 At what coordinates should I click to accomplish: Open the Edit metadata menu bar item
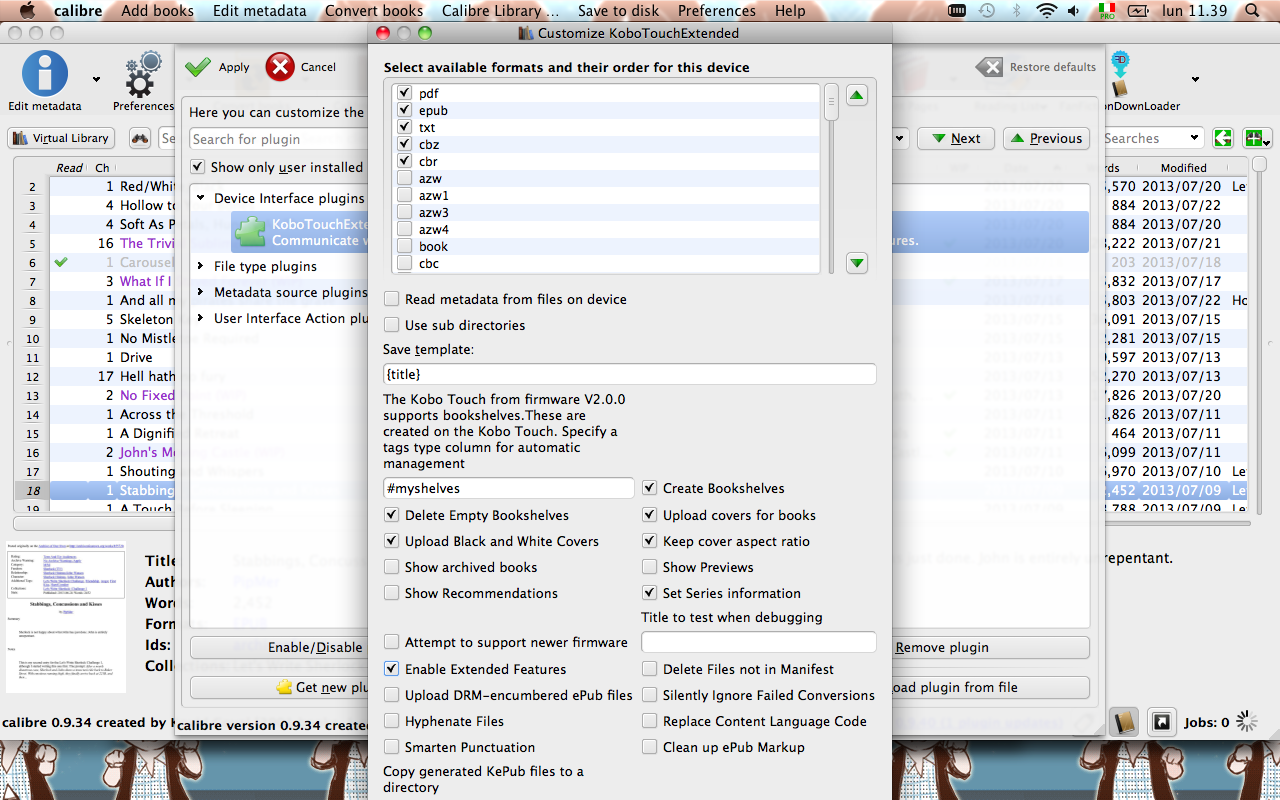coord(259,11)
